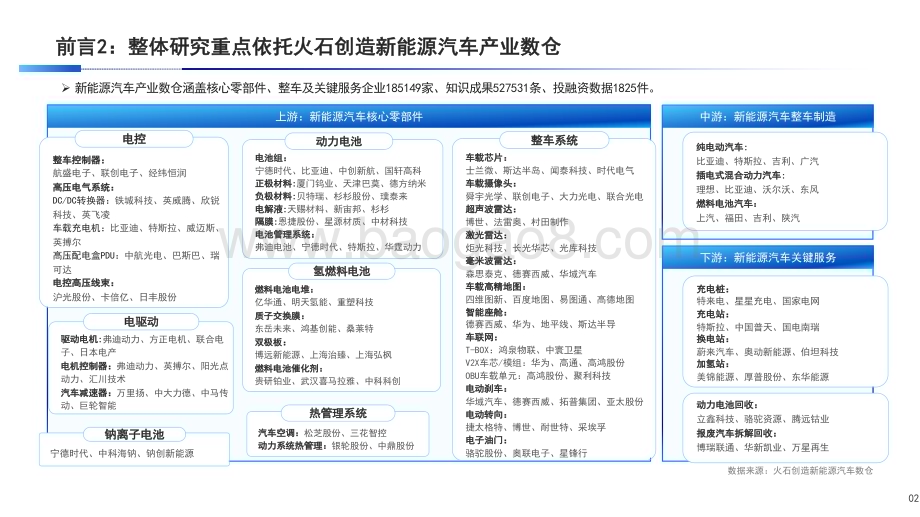This screenshot has width=920, height=517.
Task: Select the 车载芯片 subheading
Action: (486, 157)
